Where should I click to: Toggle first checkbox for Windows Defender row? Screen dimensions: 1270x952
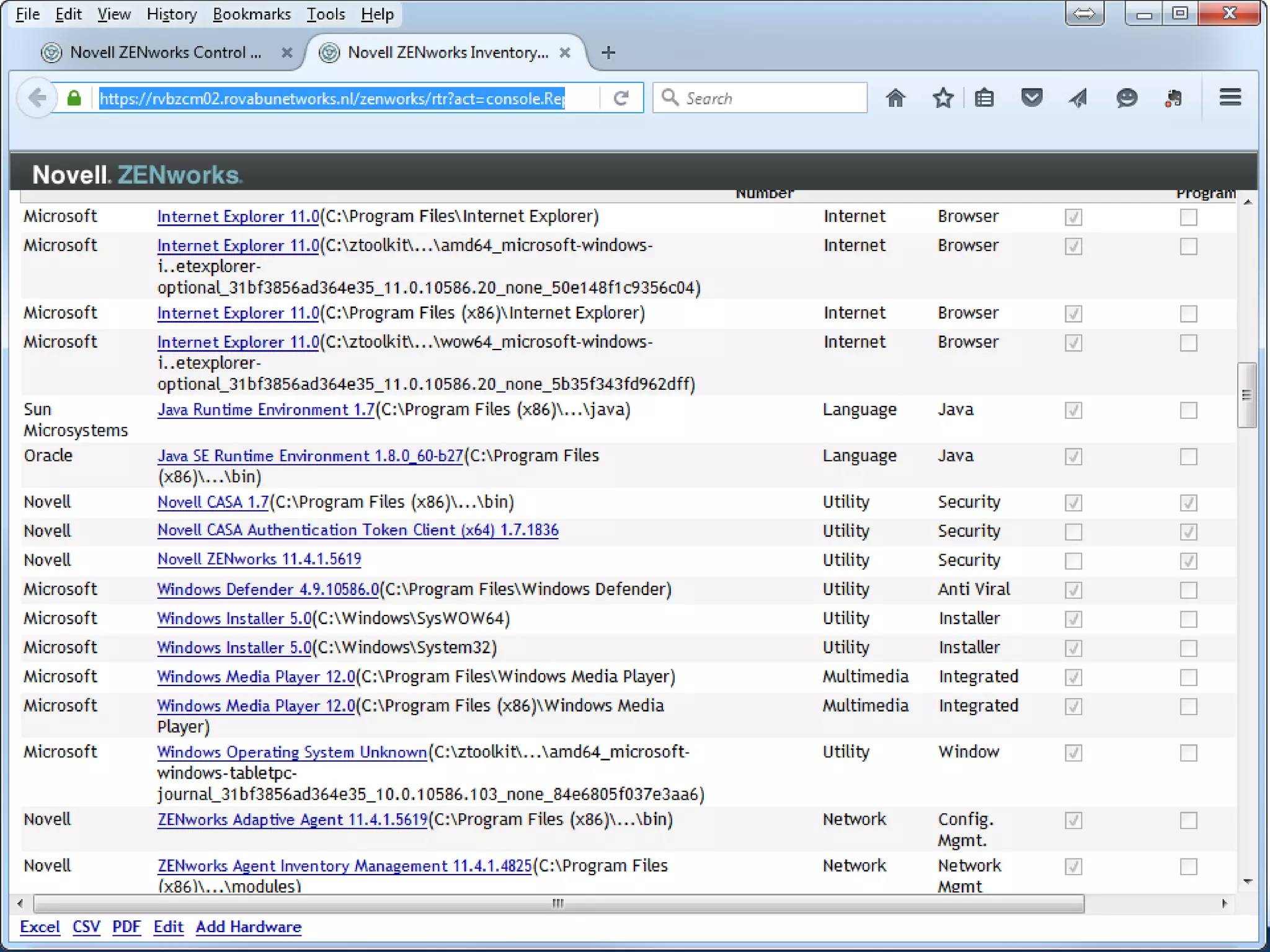pyautogui.click(x=1073, y=590)
